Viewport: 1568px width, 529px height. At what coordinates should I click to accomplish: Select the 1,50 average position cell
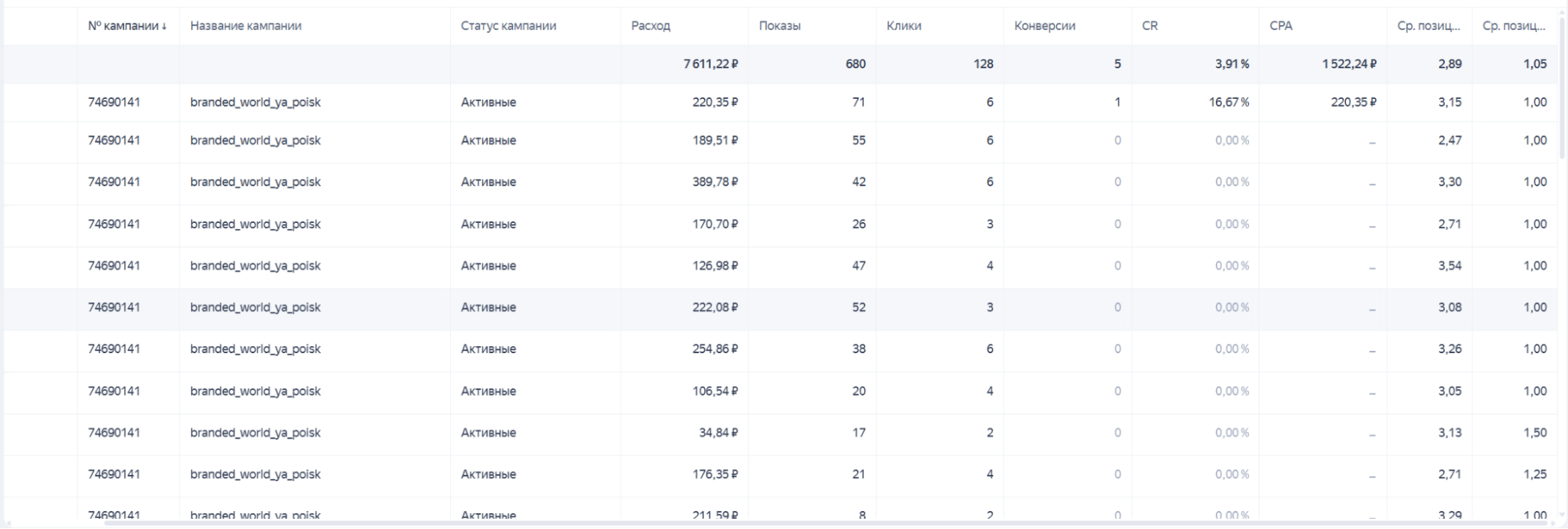coord(1534,433)
